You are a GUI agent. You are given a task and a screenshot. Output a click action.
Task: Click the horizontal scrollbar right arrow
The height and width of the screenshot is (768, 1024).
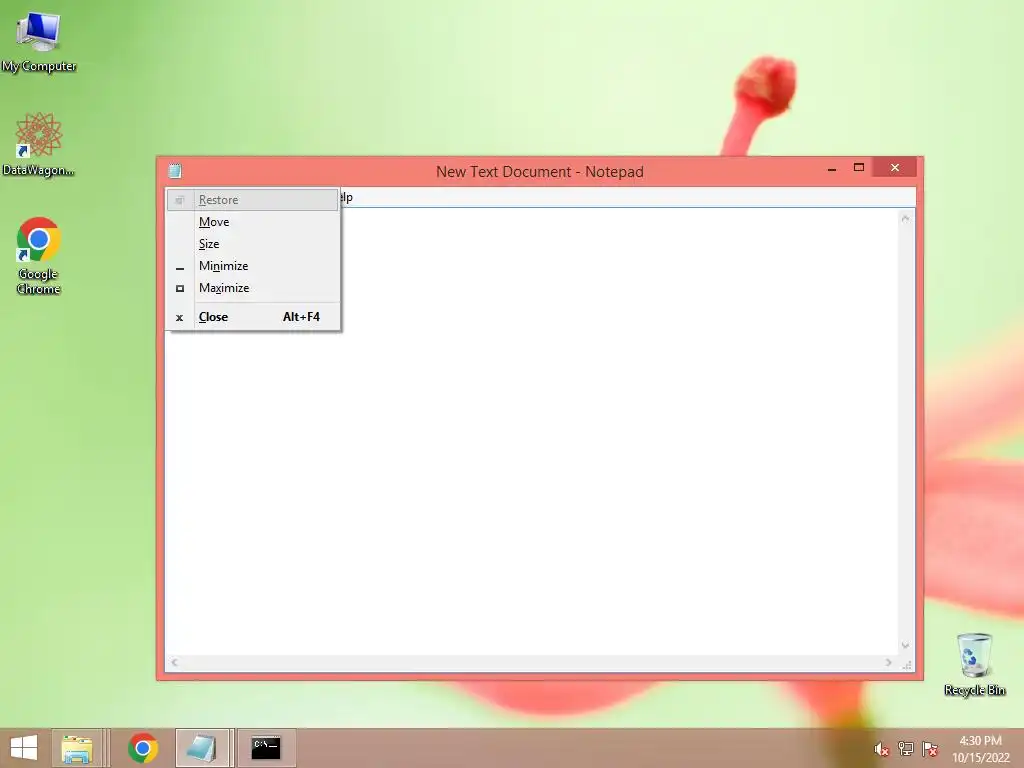pos(888,663)
